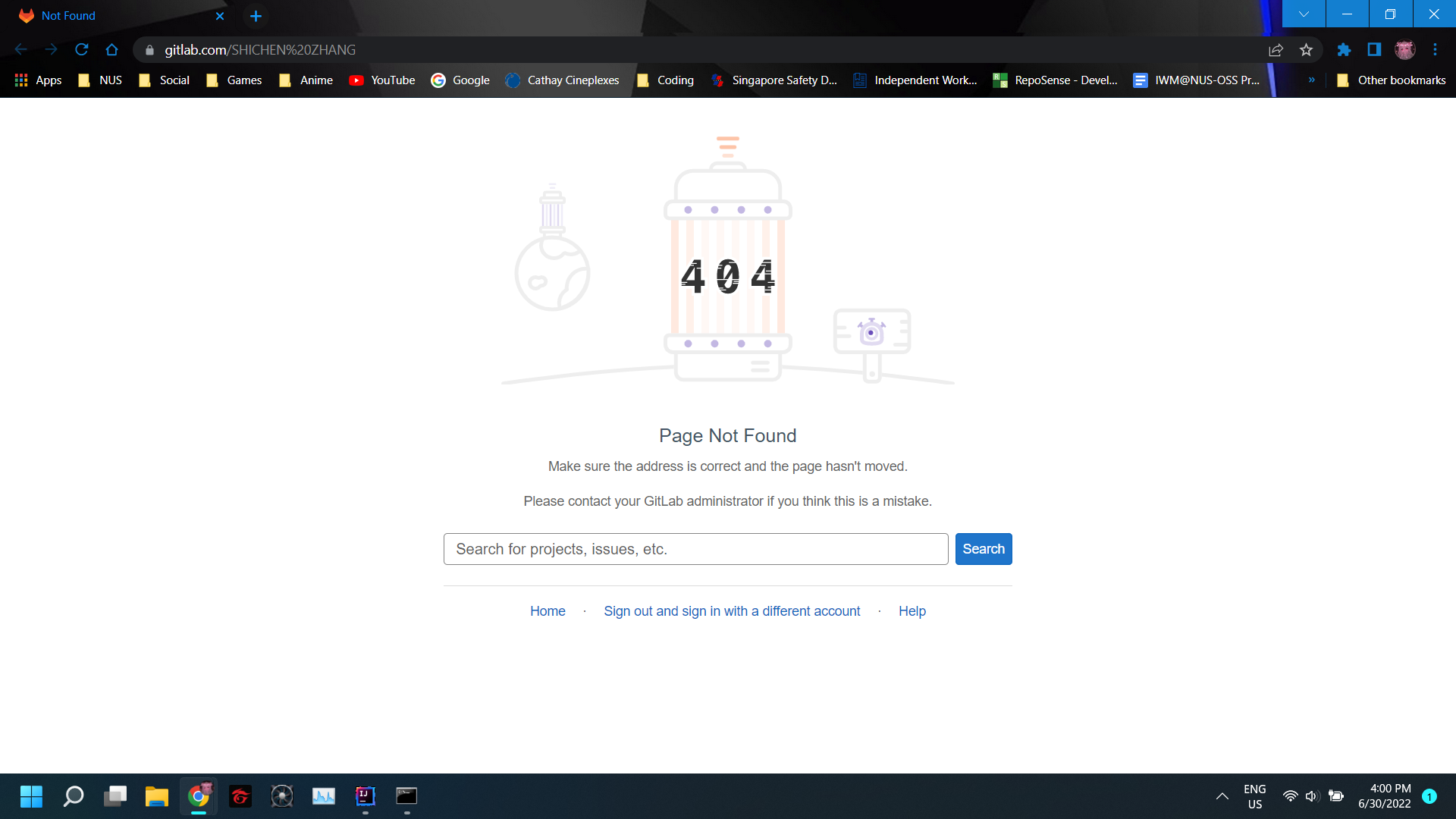Click the blue Search button

coord(983,548)
